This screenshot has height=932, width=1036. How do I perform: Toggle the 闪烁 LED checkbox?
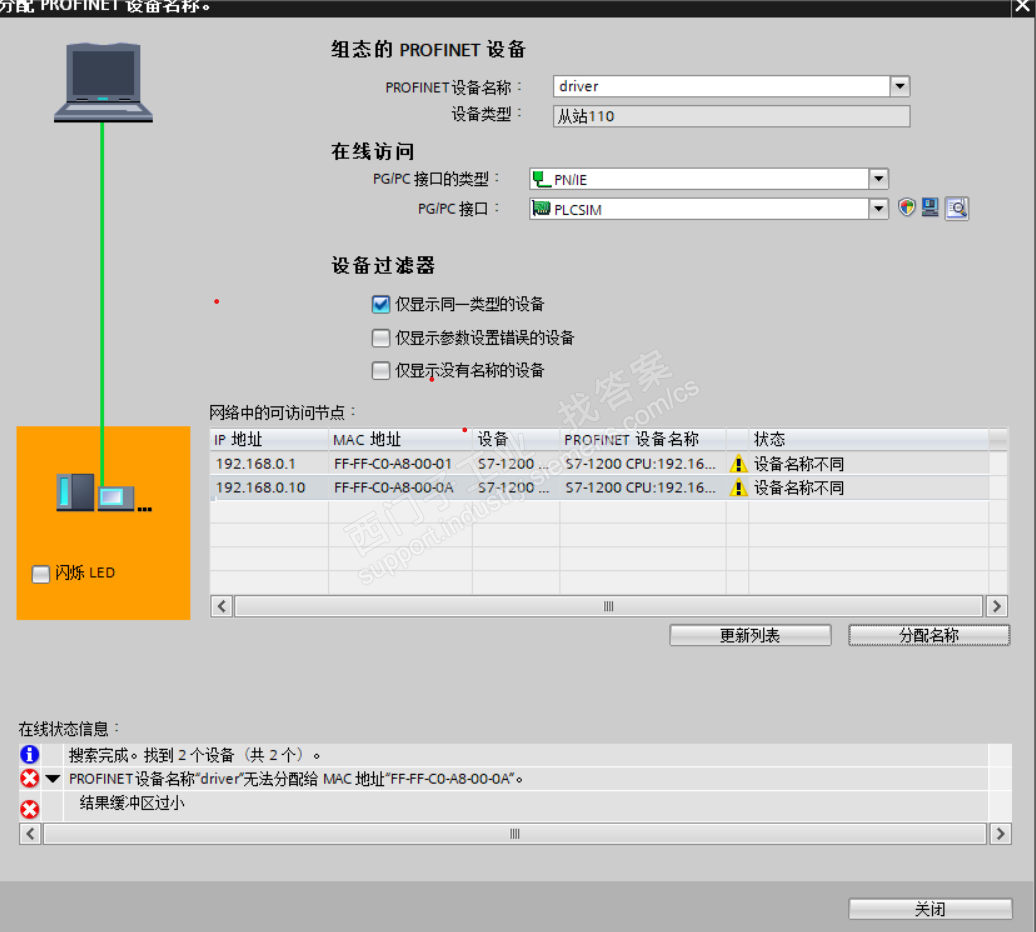tap(41, 574)
